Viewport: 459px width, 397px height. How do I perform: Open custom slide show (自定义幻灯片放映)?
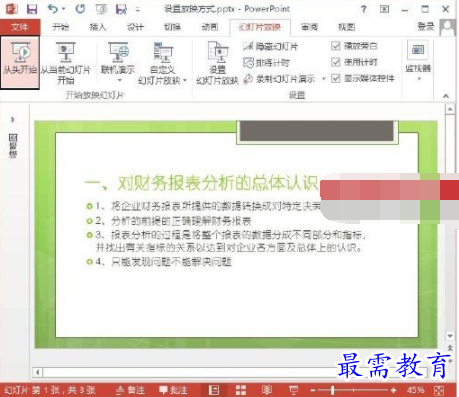(x=162, y=63)
